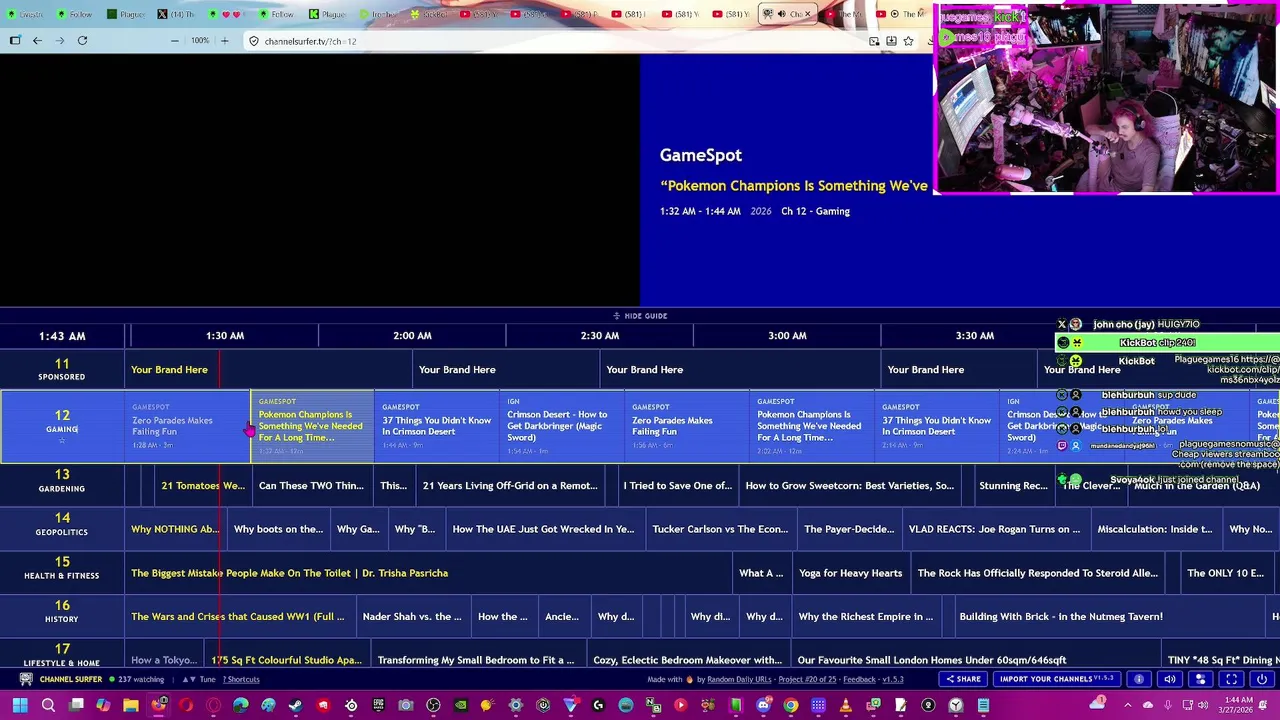Click the 2:30 AM timeline marker
The width and height of the screenshot is (1280, 720).
pyautogui.click(x=600, y=336)
